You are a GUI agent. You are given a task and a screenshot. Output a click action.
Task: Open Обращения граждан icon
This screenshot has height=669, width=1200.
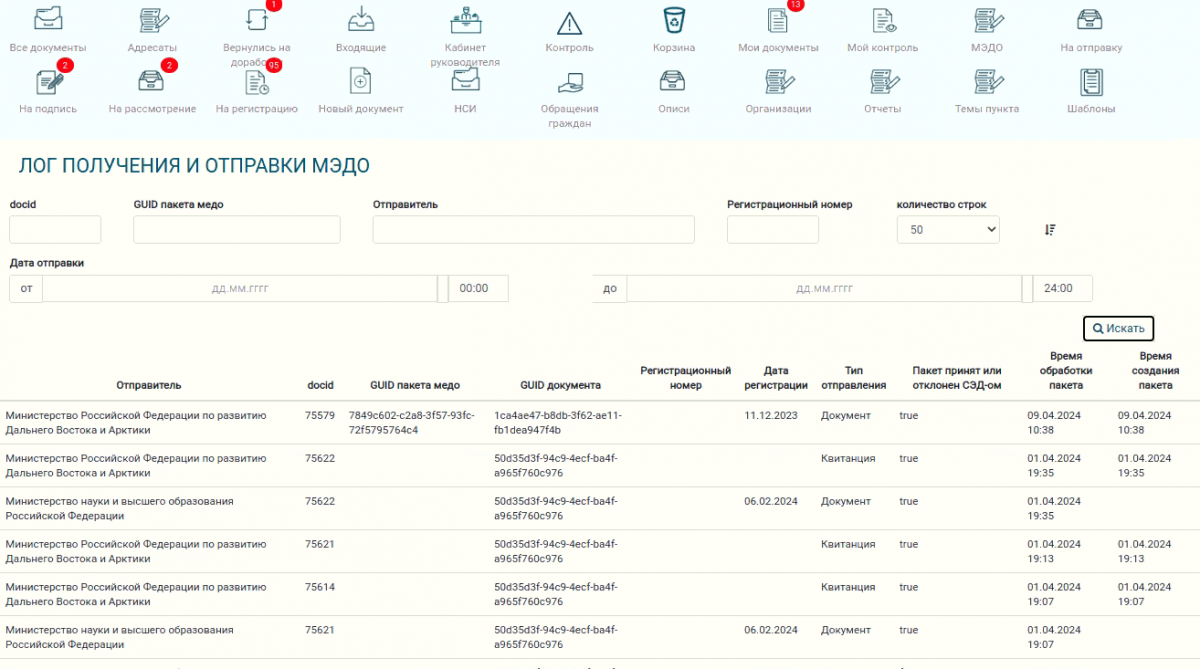pos(569,82)
